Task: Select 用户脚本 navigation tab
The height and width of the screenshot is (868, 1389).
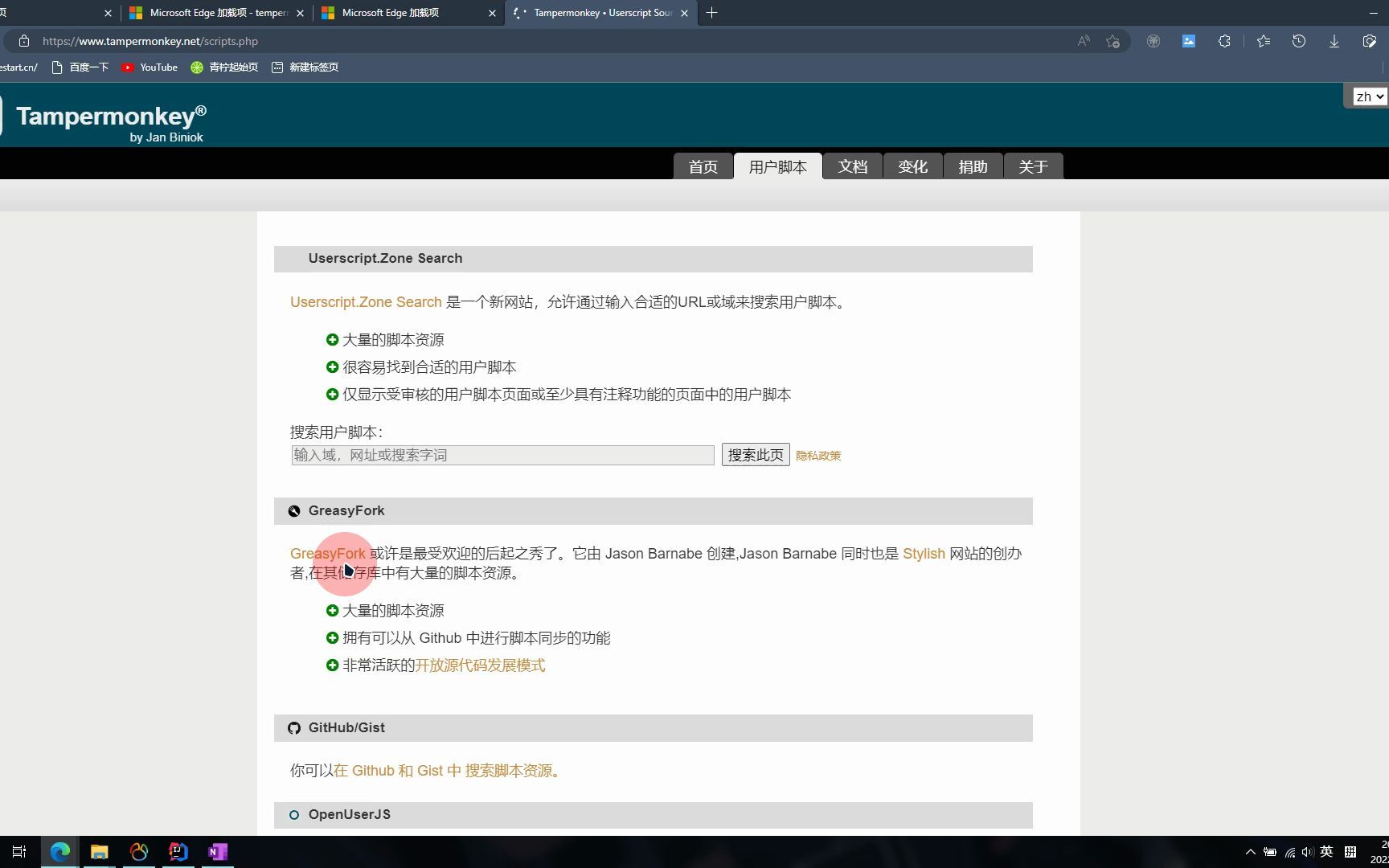Action: (778, 166)
